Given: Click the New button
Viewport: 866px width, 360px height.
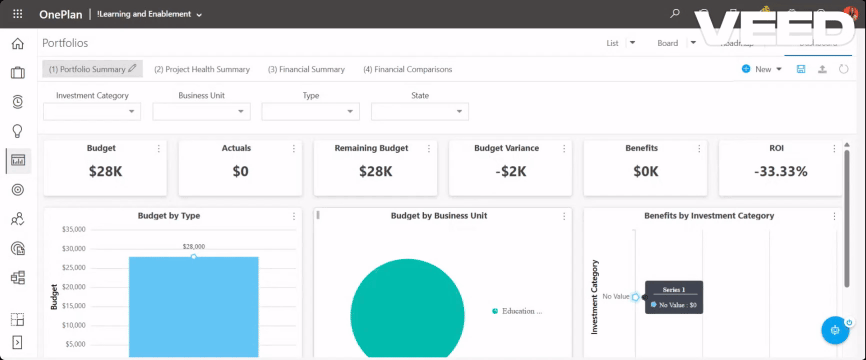Looking at the screenshot, I should pos(762,69).
